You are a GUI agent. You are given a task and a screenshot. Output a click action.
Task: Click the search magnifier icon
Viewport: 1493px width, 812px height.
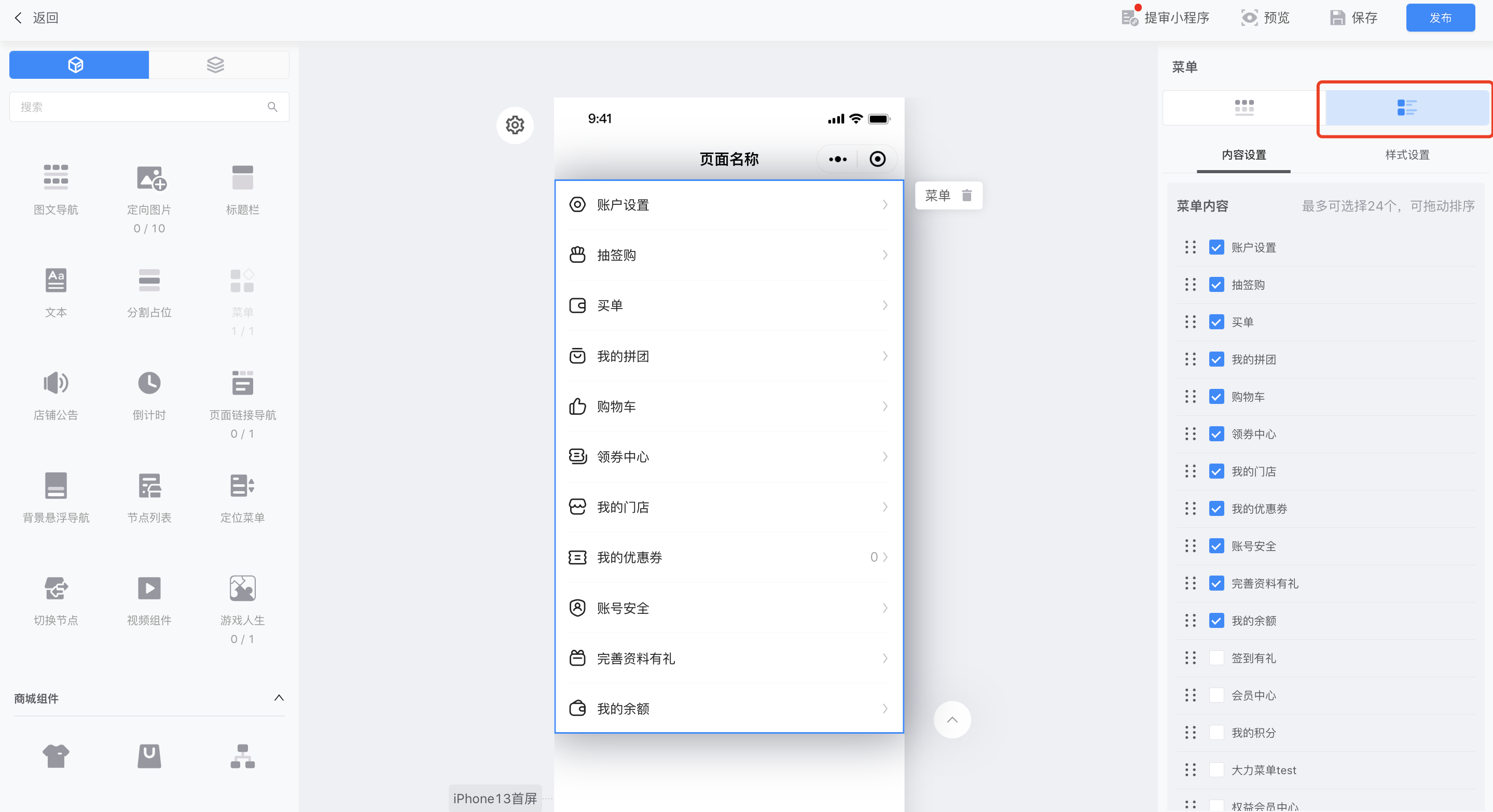(x=272, y=107)
